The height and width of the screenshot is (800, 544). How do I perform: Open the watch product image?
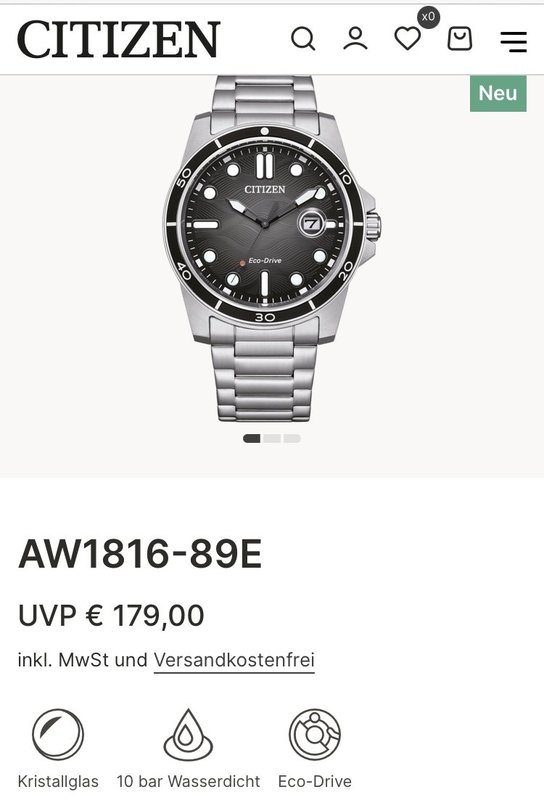[271, 248]
